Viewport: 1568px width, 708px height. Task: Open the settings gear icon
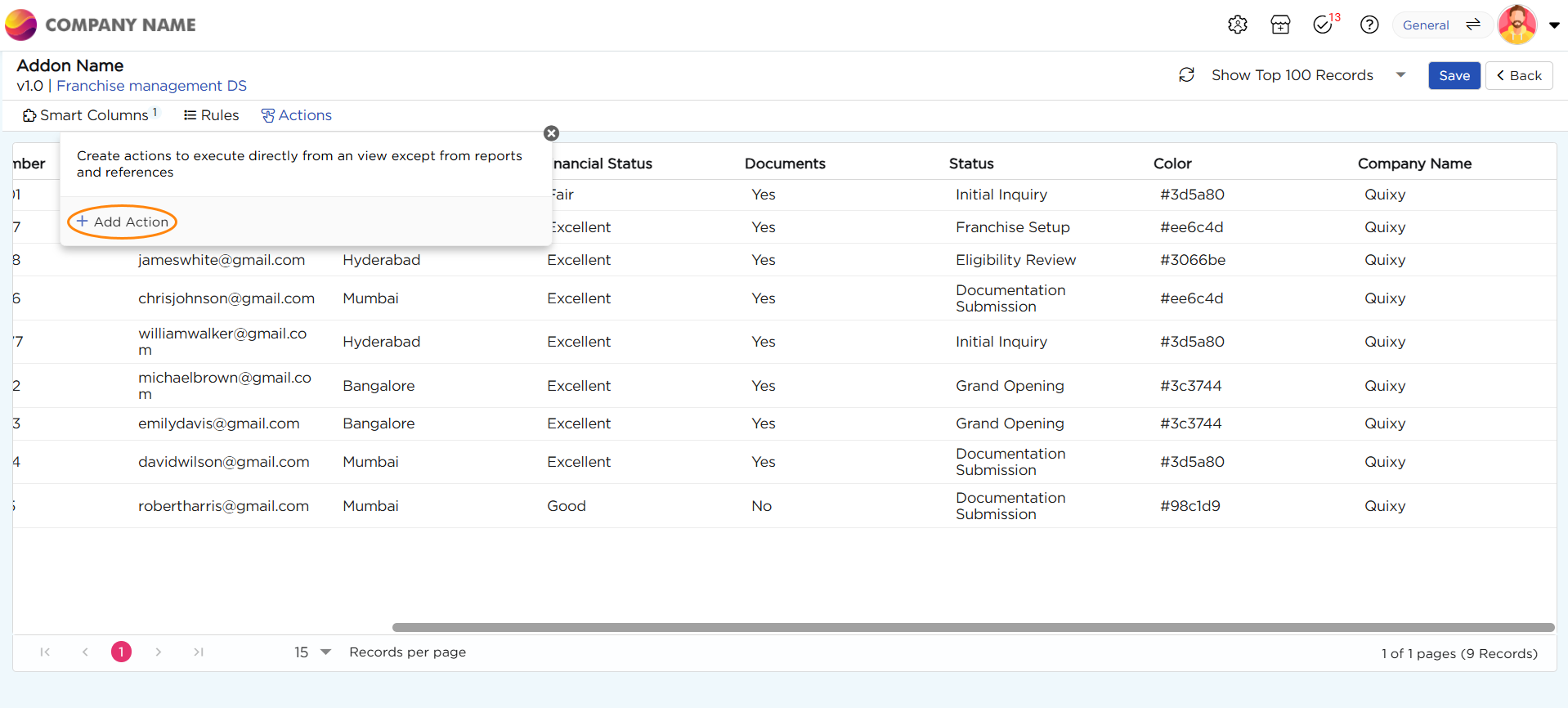1237,25
